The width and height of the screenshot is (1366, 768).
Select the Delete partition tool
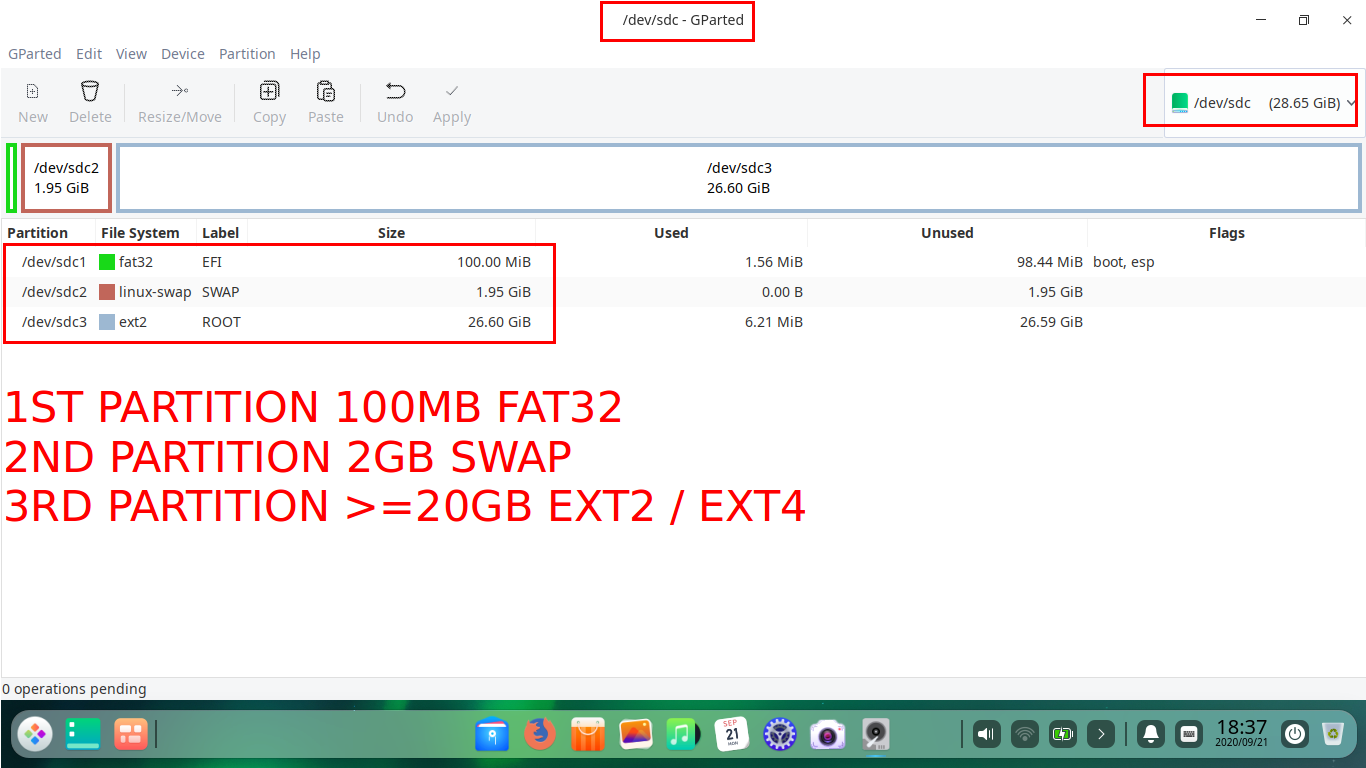[90, 100]
